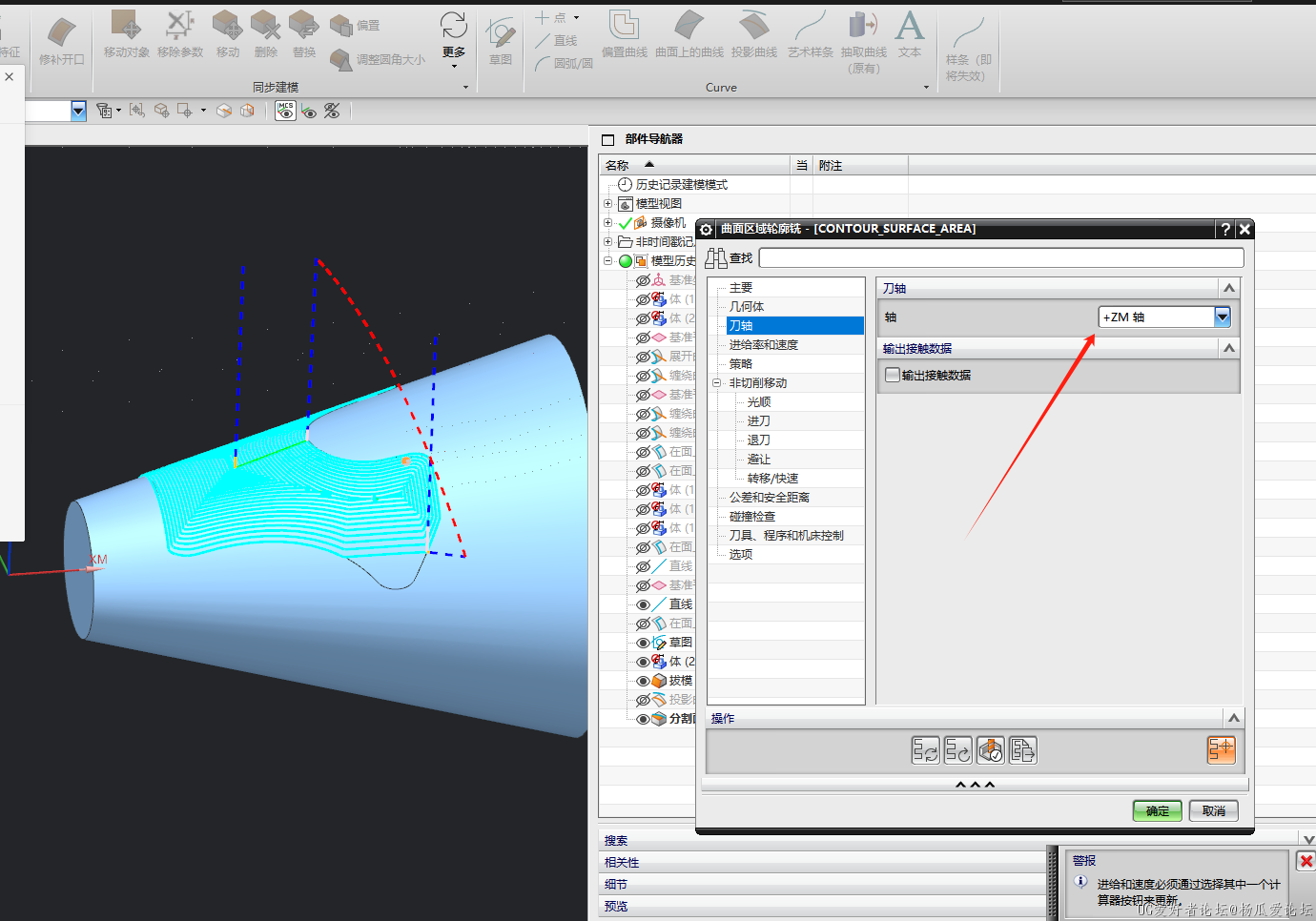The height and width of the screenshot is (921, 1316).
Task: Expand the 相关性 panel in Part Navigator
Action: click(x=823, y=862)
